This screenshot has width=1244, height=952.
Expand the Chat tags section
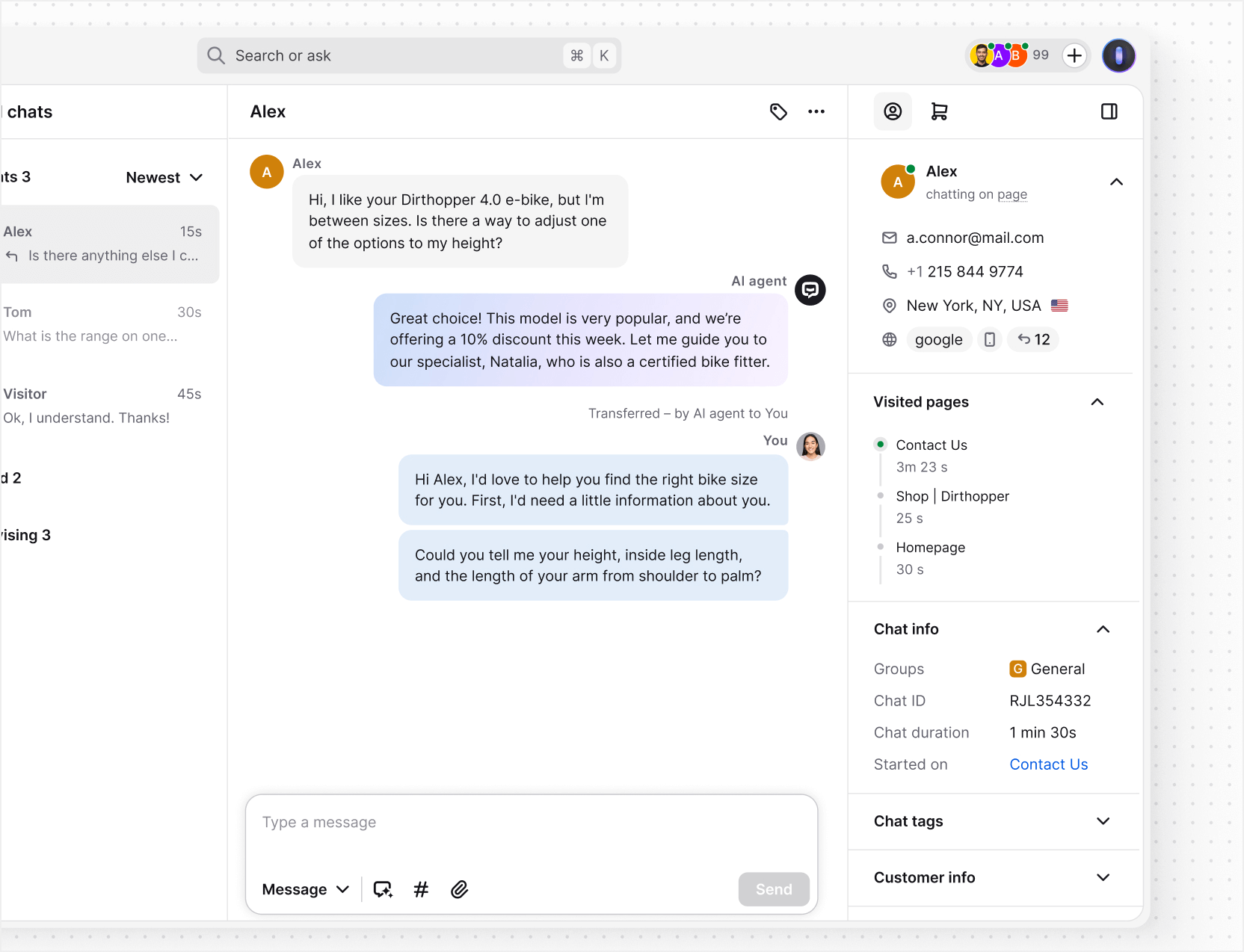tap(1103, 821)
